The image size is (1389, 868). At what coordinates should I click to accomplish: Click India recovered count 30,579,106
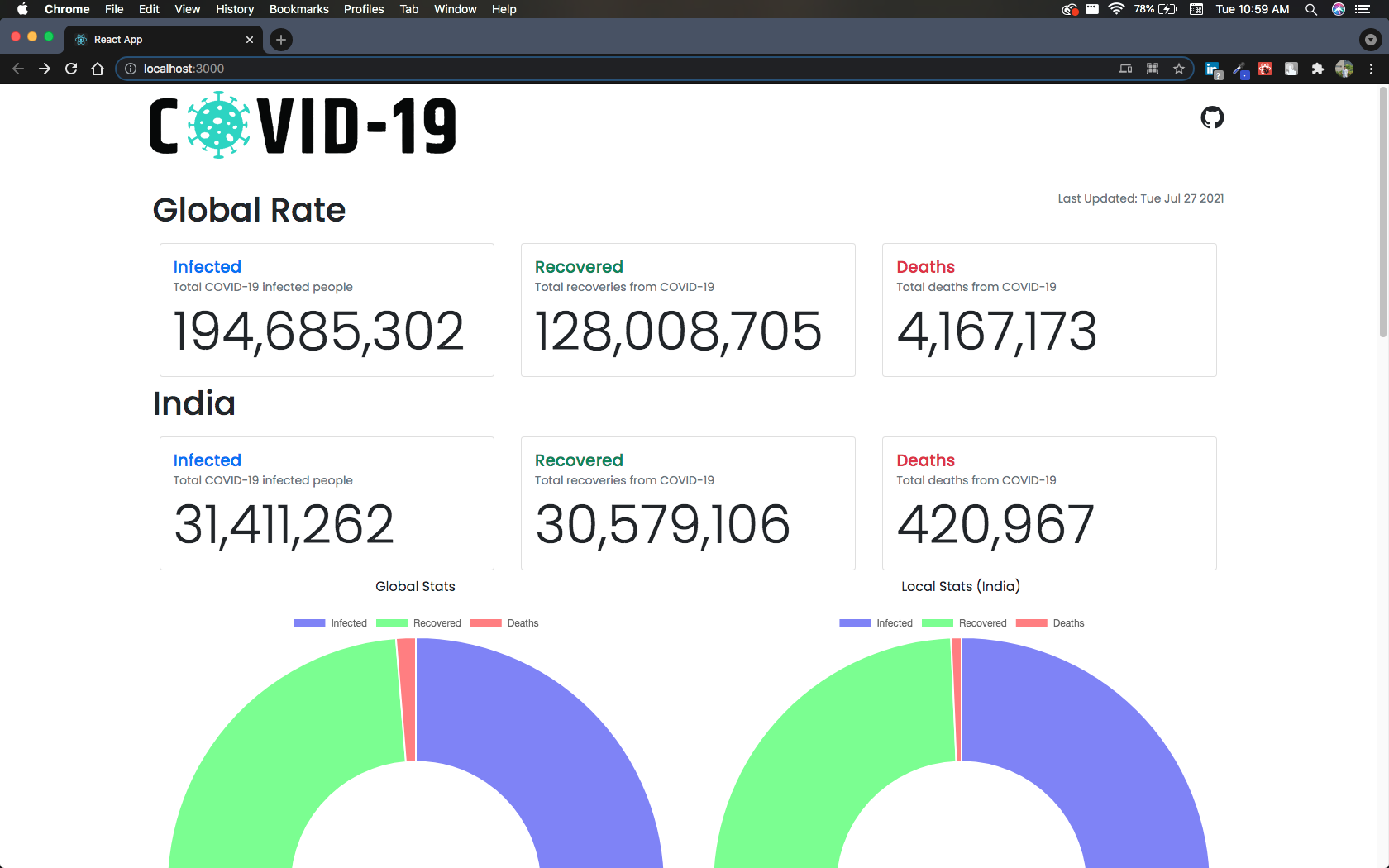[x=662, y=525]
